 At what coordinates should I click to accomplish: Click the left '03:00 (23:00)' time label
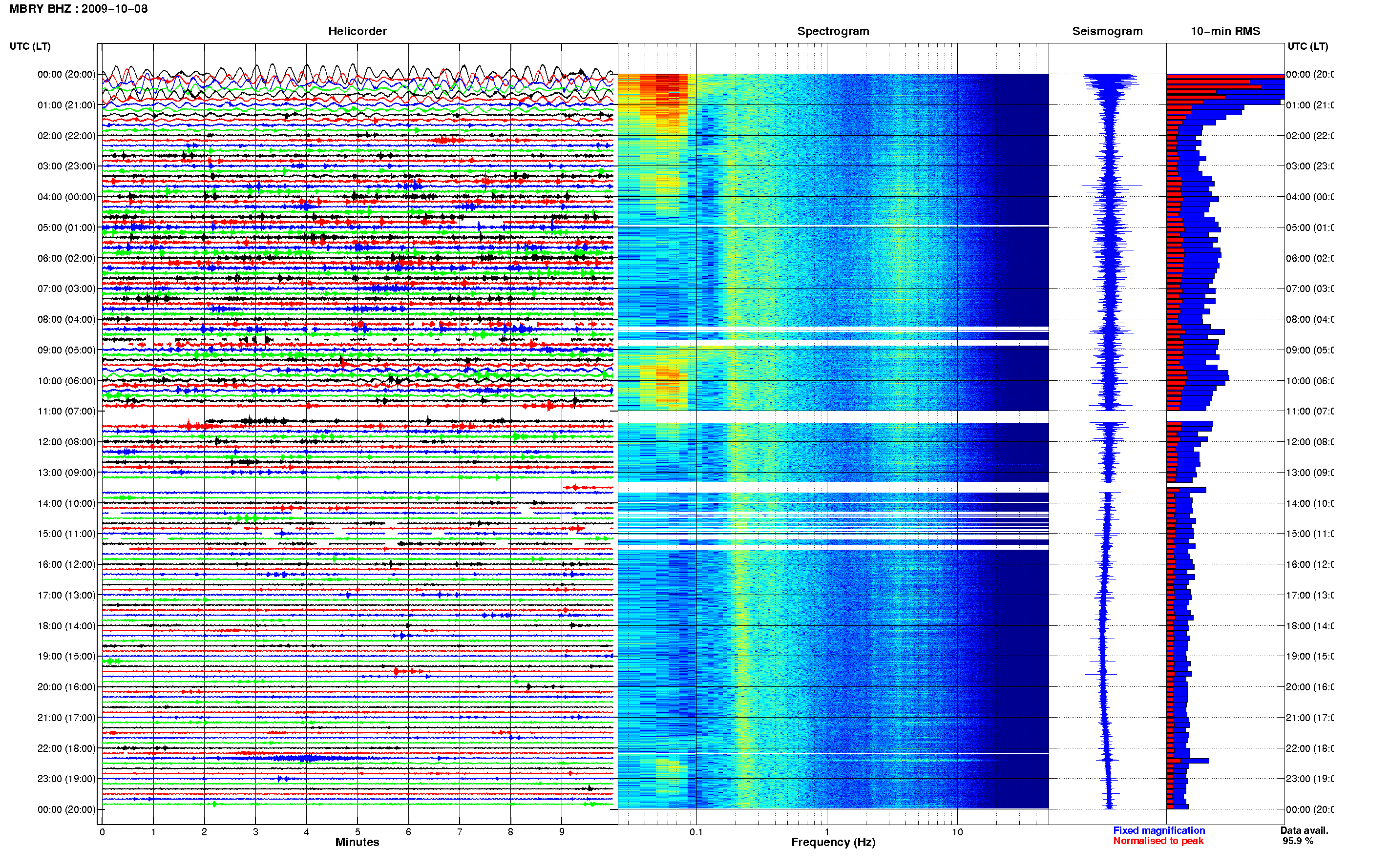click(66, 166)
